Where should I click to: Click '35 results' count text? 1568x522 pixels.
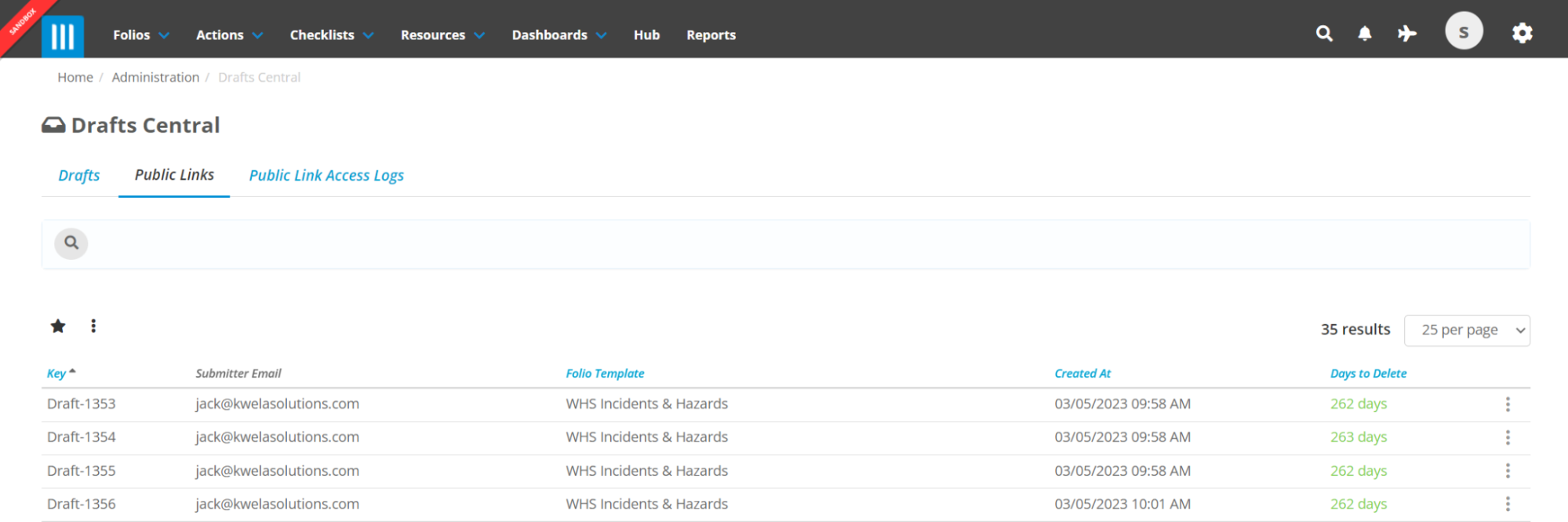1355,330
